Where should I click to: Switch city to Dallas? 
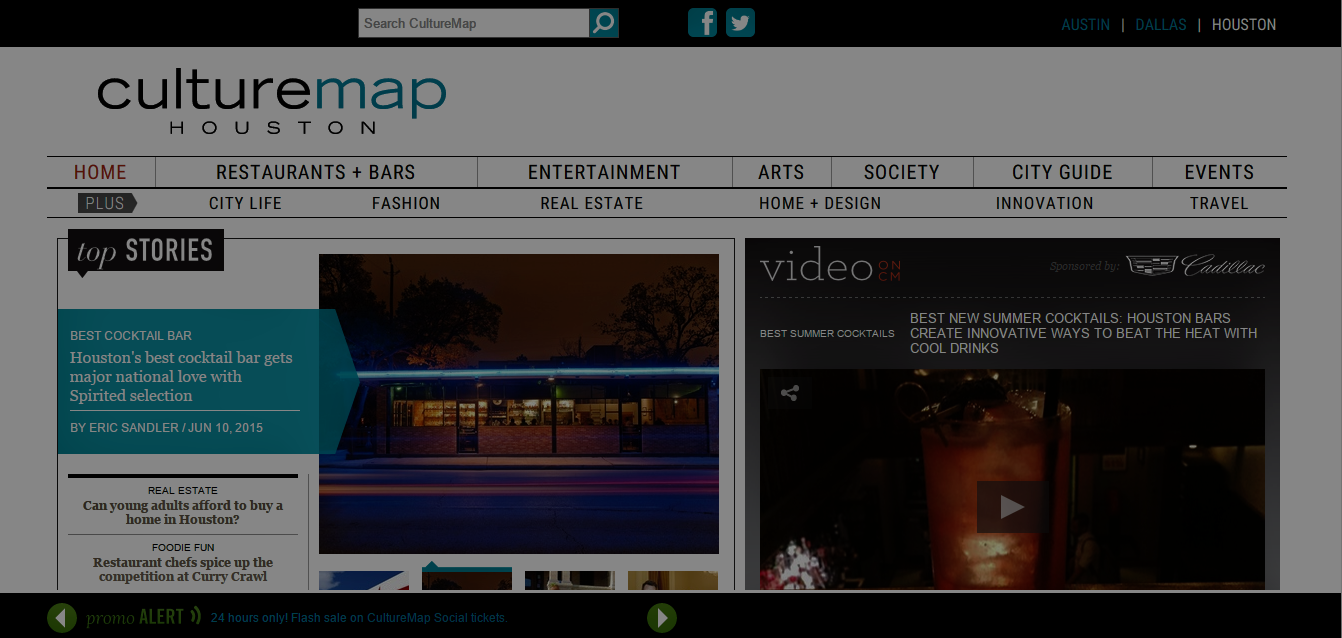[1161, 25]
